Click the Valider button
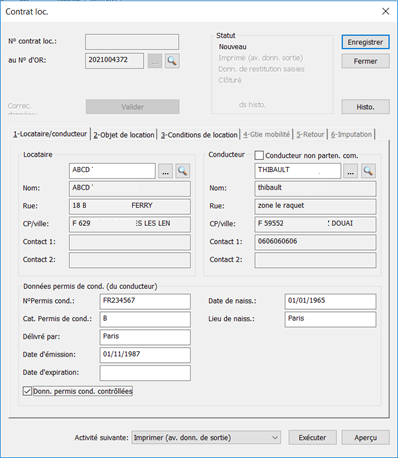Viewport: 398px width, 458px height. (133, 107)
